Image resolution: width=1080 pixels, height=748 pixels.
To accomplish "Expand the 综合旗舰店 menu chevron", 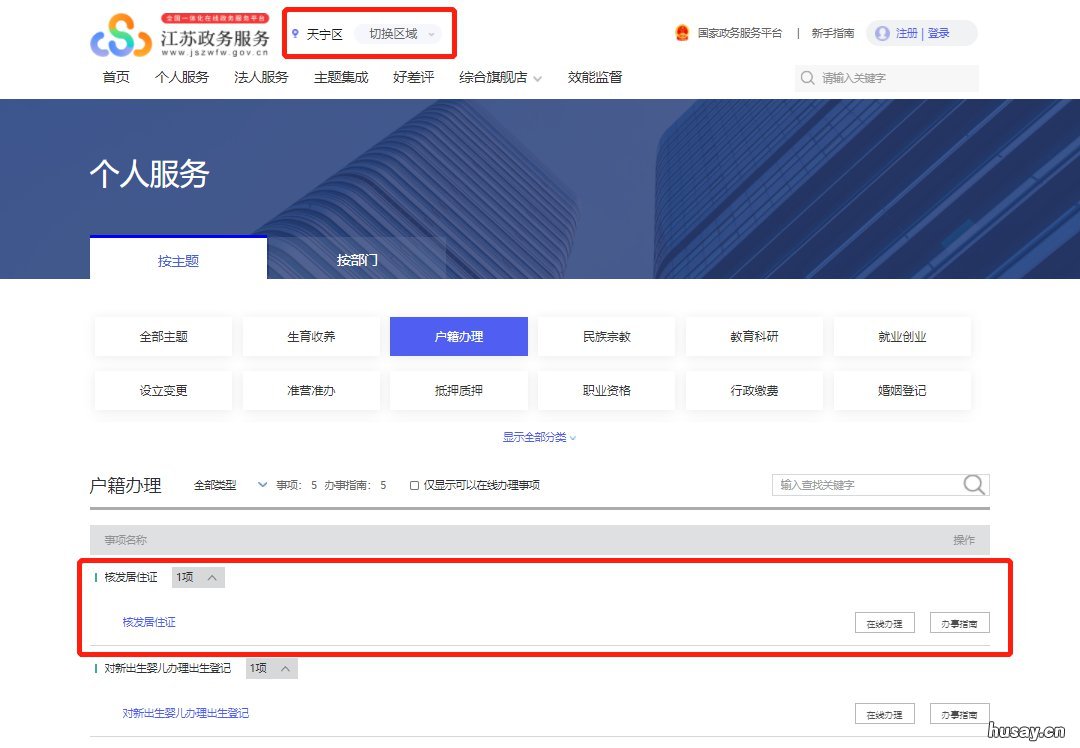I will [536, 77].
